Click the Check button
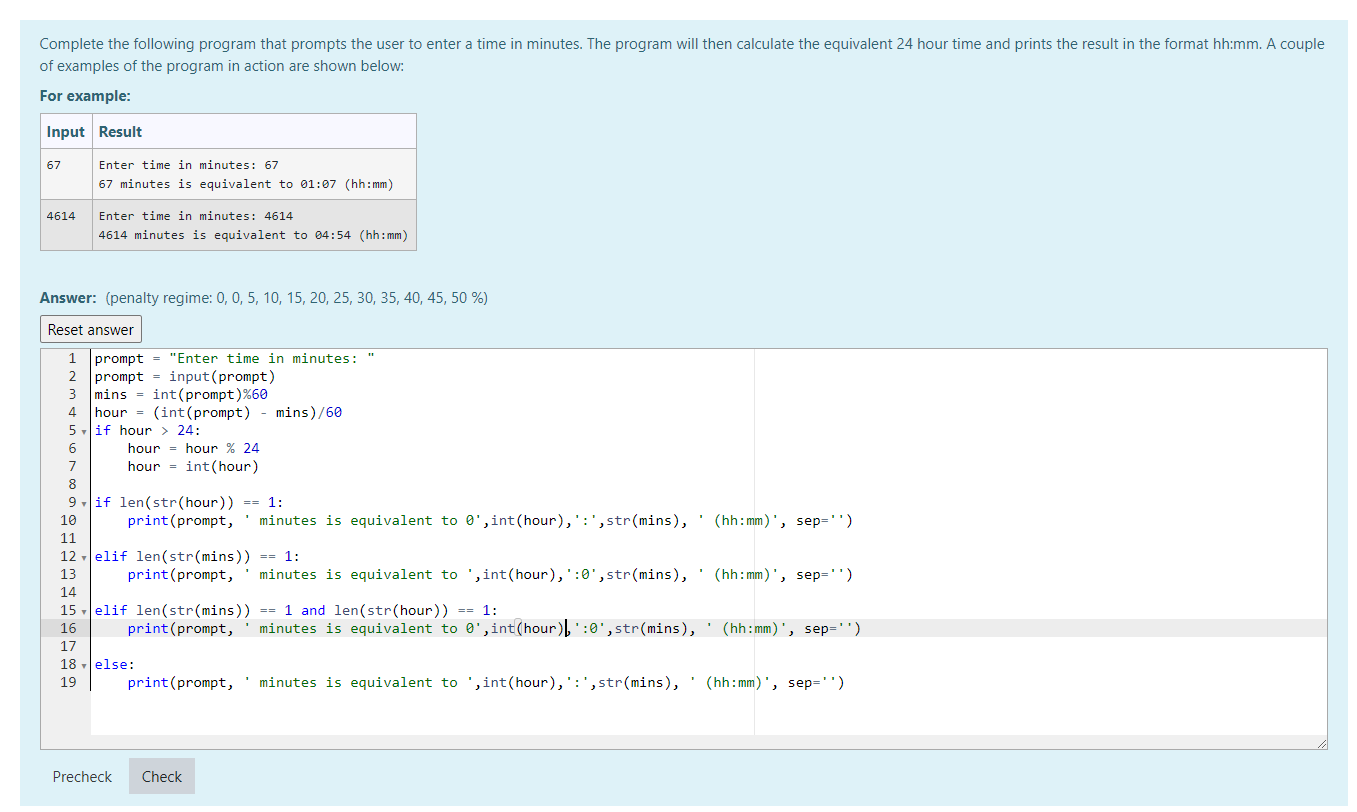1357x812 pixels. click(x=162, y=777)
